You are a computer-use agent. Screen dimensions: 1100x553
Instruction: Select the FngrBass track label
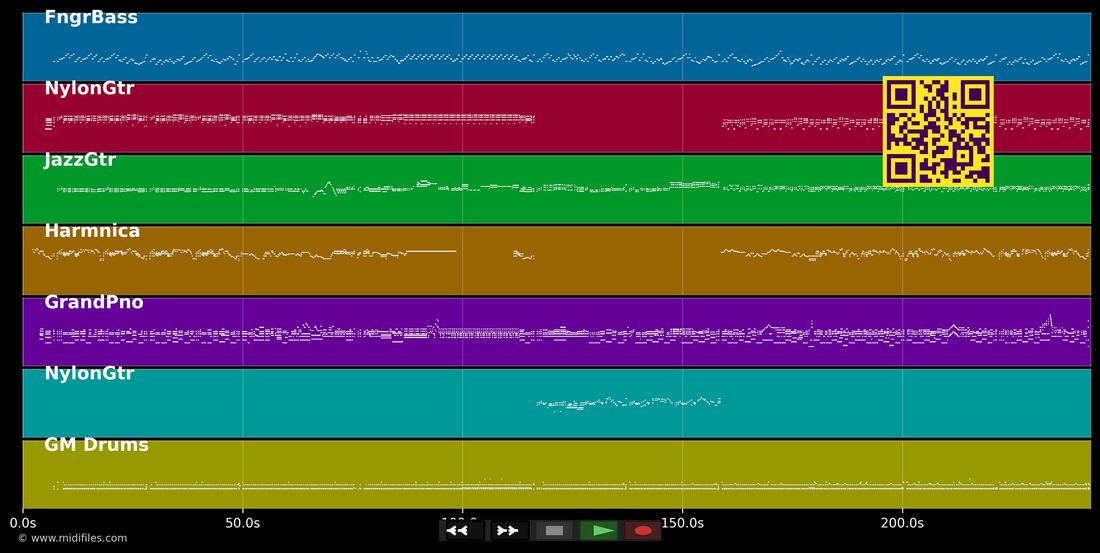91,18
